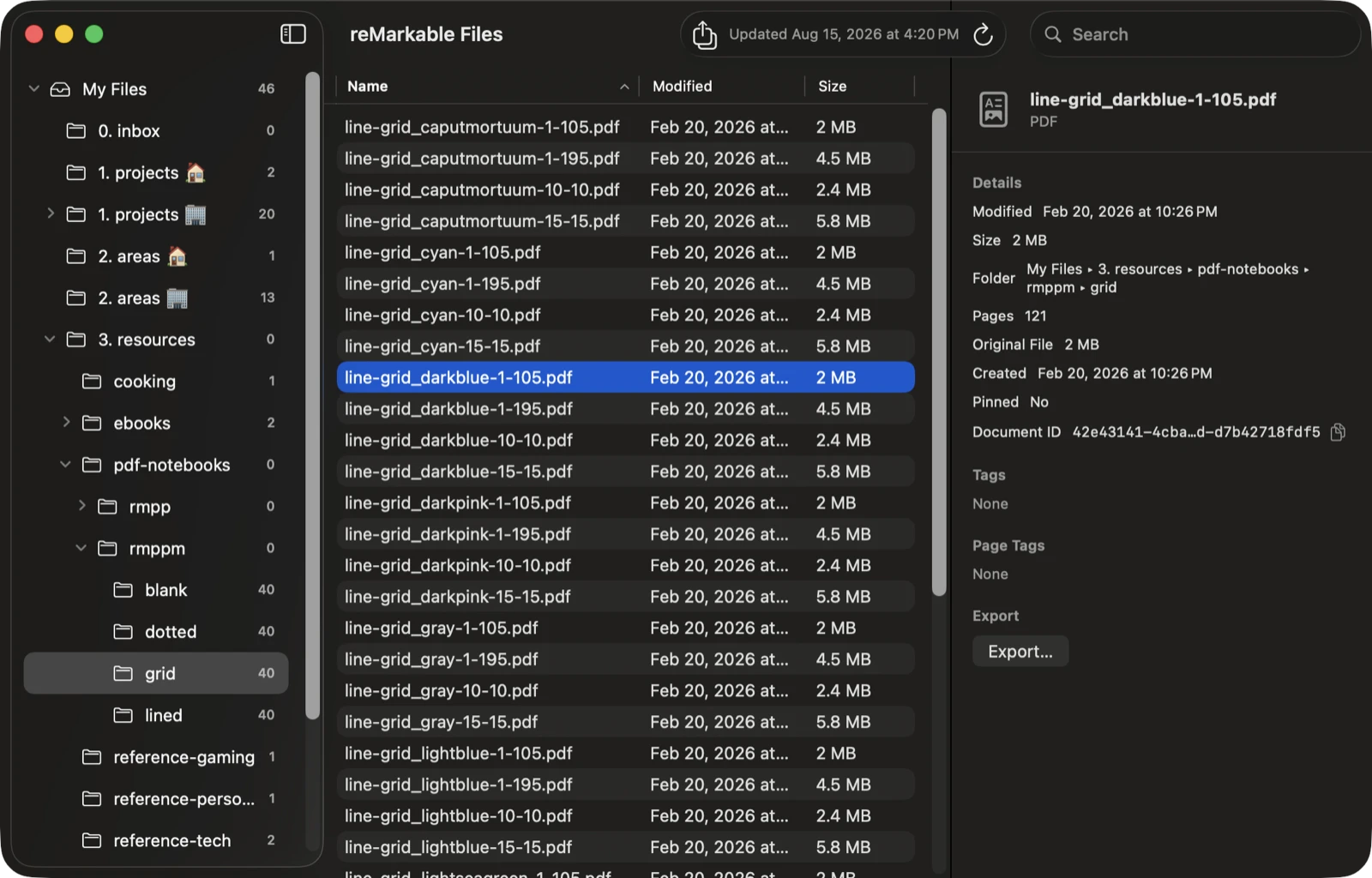
Task: Open the cooking folder
Action: point(156,382)
